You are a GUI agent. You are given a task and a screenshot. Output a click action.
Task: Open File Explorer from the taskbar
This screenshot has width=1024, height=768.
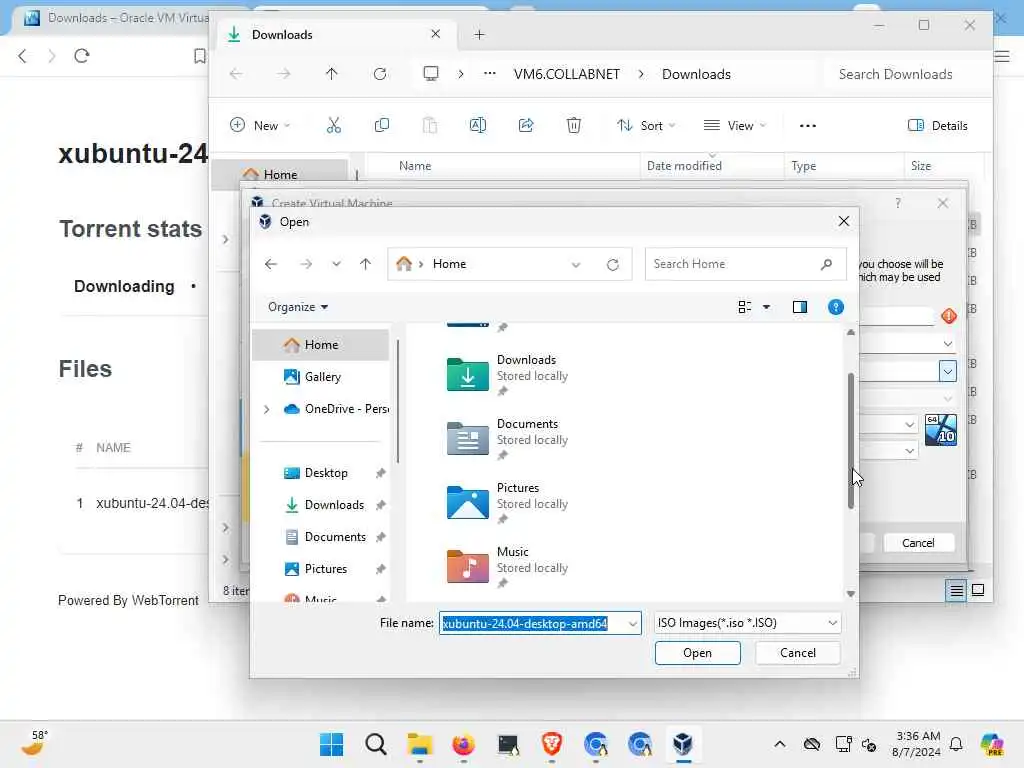[x=419, y=744]
